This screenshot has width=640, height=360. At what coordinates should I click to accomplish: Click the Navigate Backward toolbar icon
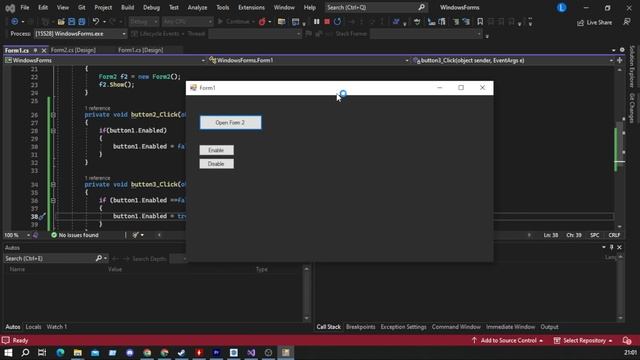[x=15, y=22]
